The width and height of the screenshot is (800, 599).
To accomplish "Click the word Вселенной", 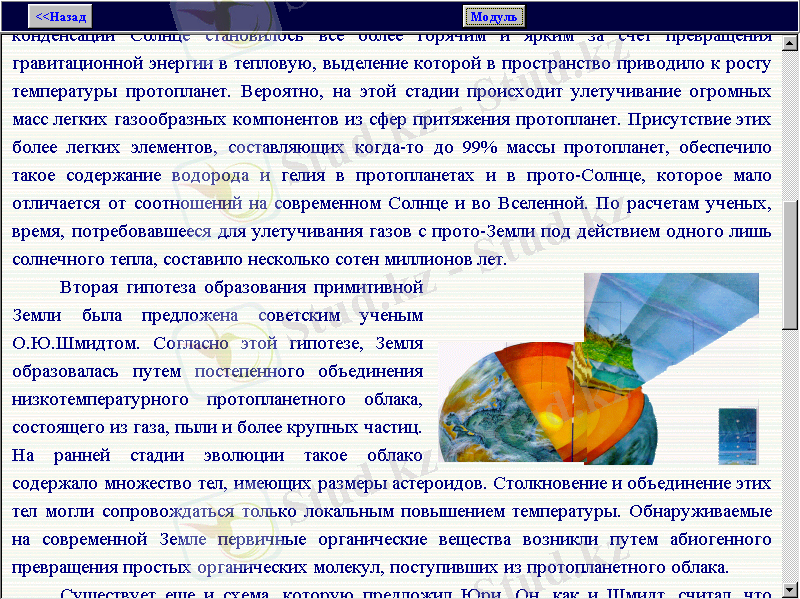I will (x=541, y=204).
